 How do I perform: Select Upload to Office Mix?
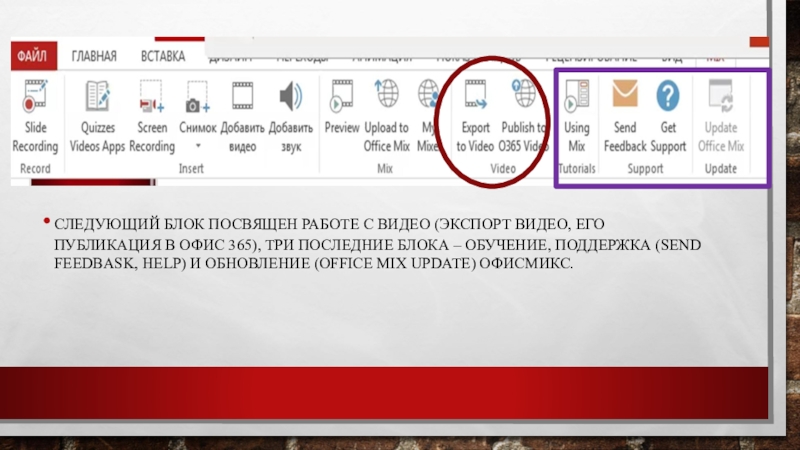click(386, 98)
